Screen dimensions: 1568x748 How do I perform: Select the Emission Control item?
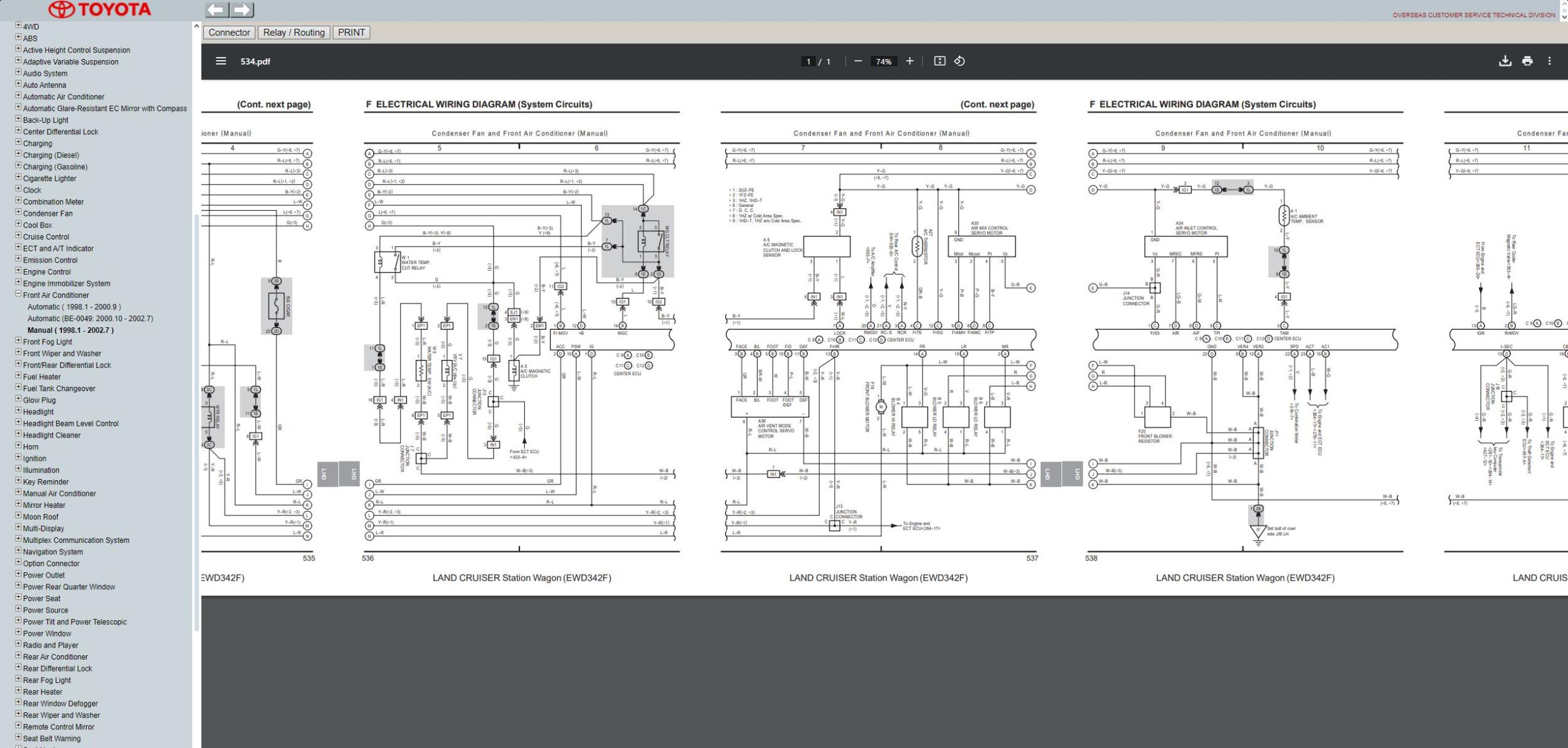point(50,260)
